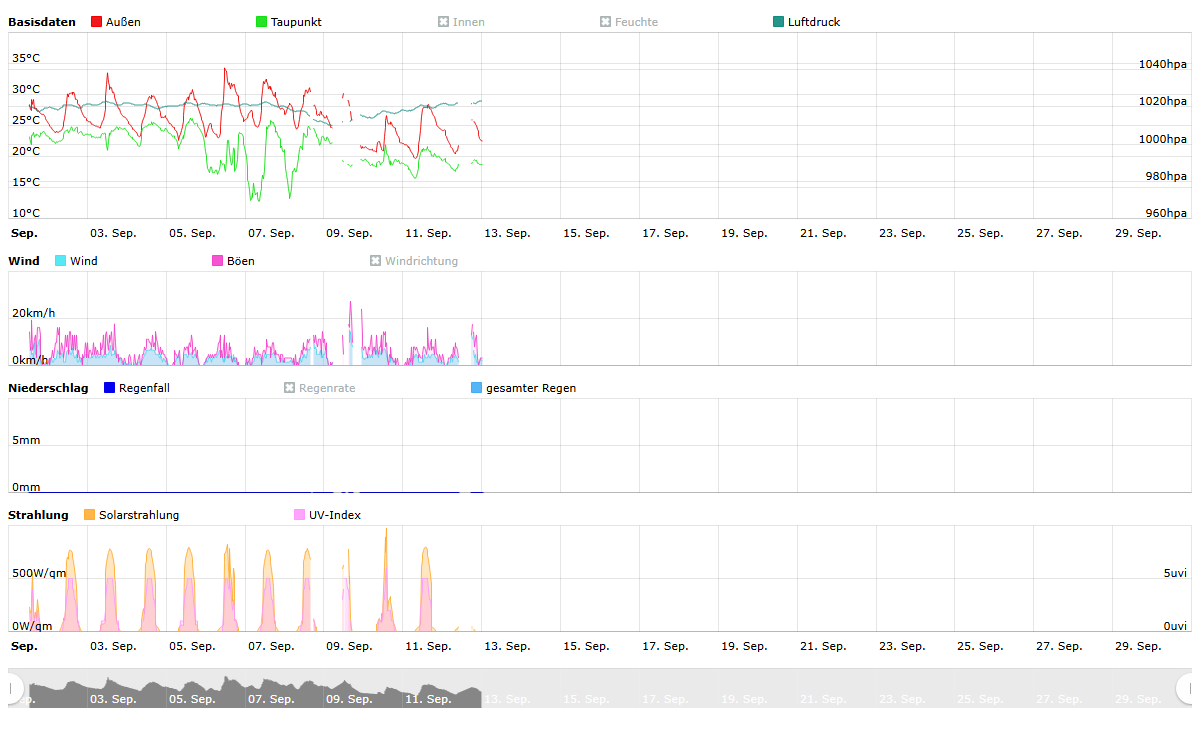
Task: Hide the green Taupunkt series
Action: 288,22
